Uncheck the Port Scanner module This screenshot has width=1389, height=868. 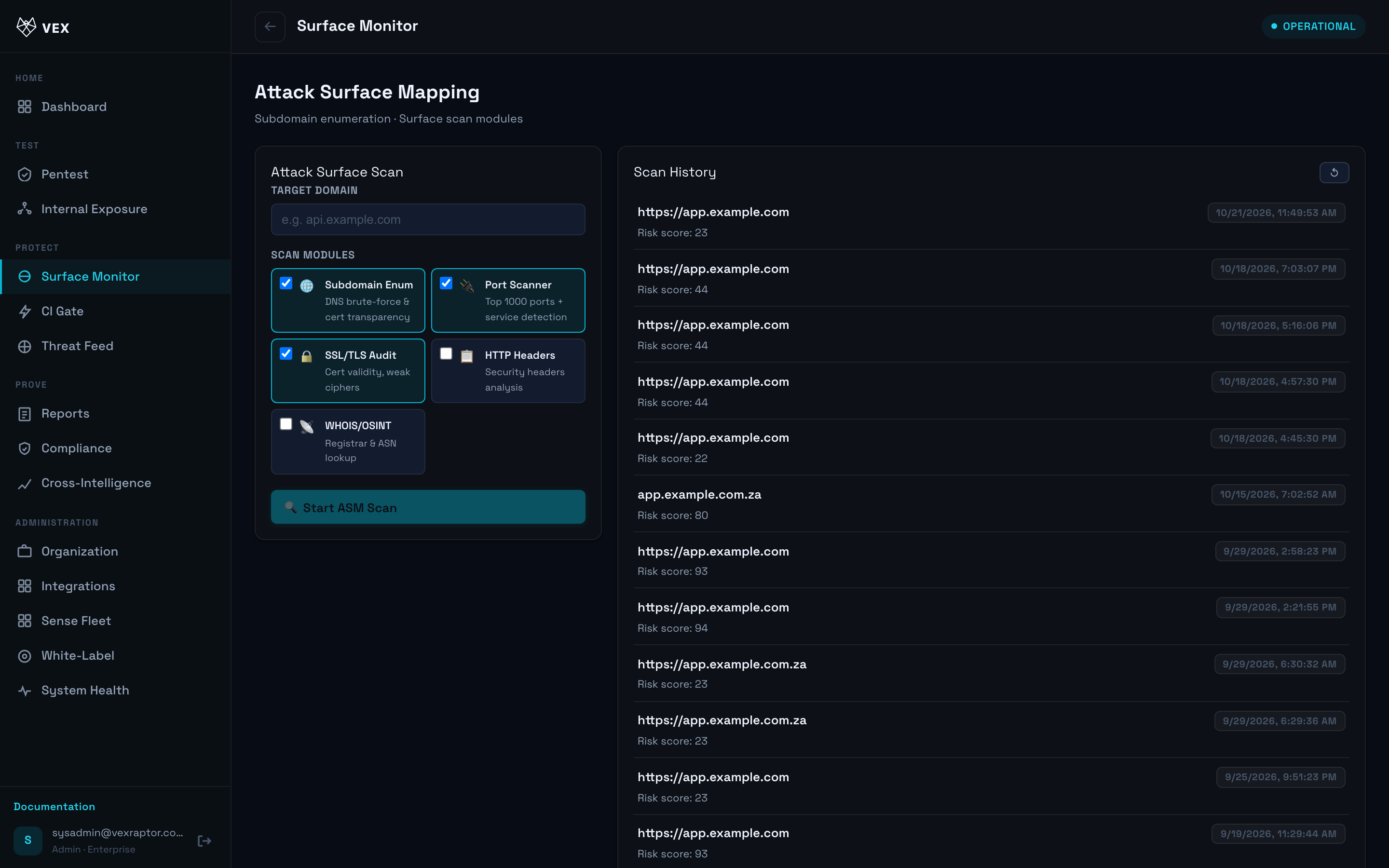tap(446, 283)
